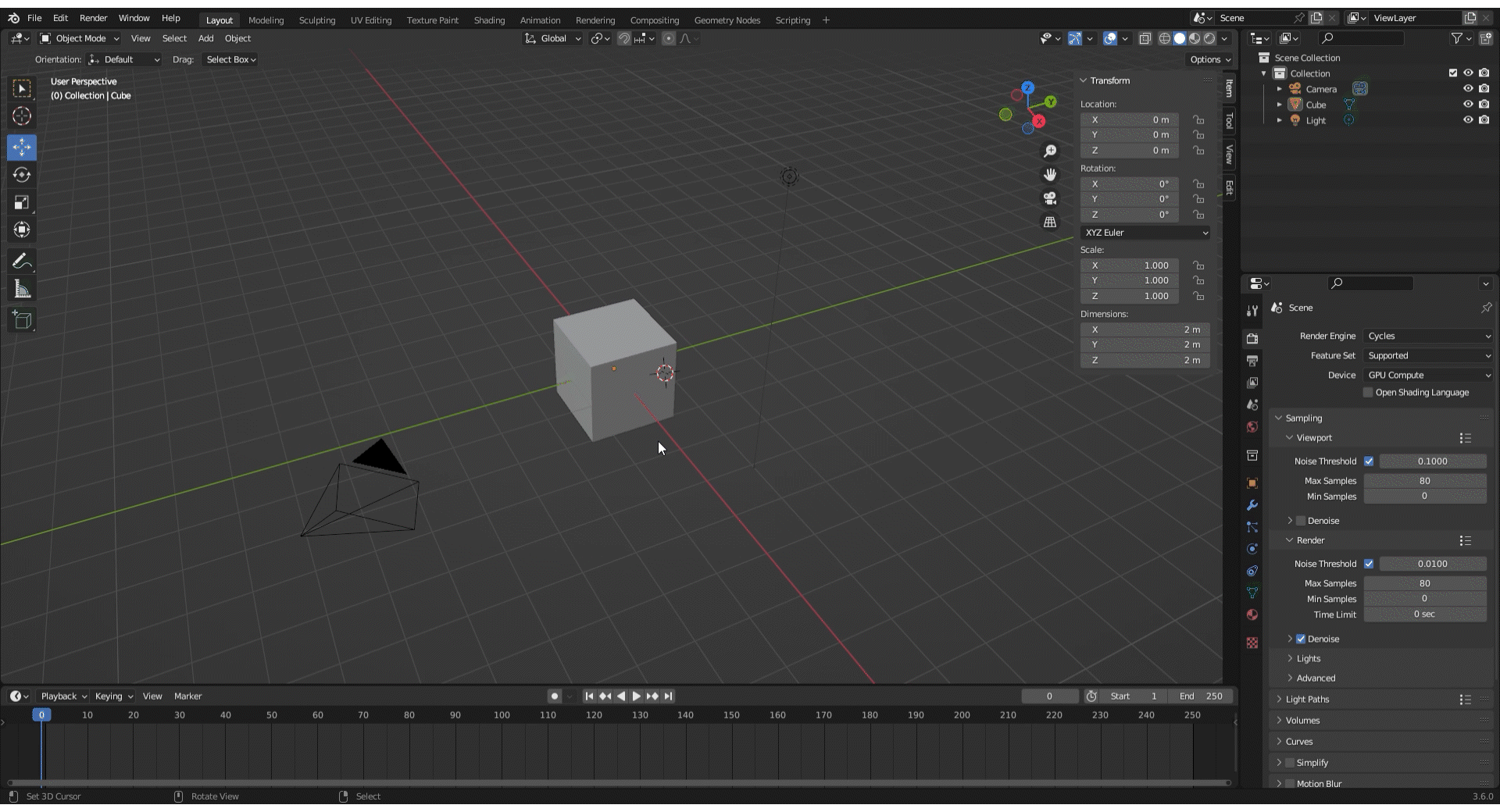Image resolution: width=1500 pixels, height=812 pixels.
Task: Click the viewport Noise Threshold value slider
Action: 1432,461
